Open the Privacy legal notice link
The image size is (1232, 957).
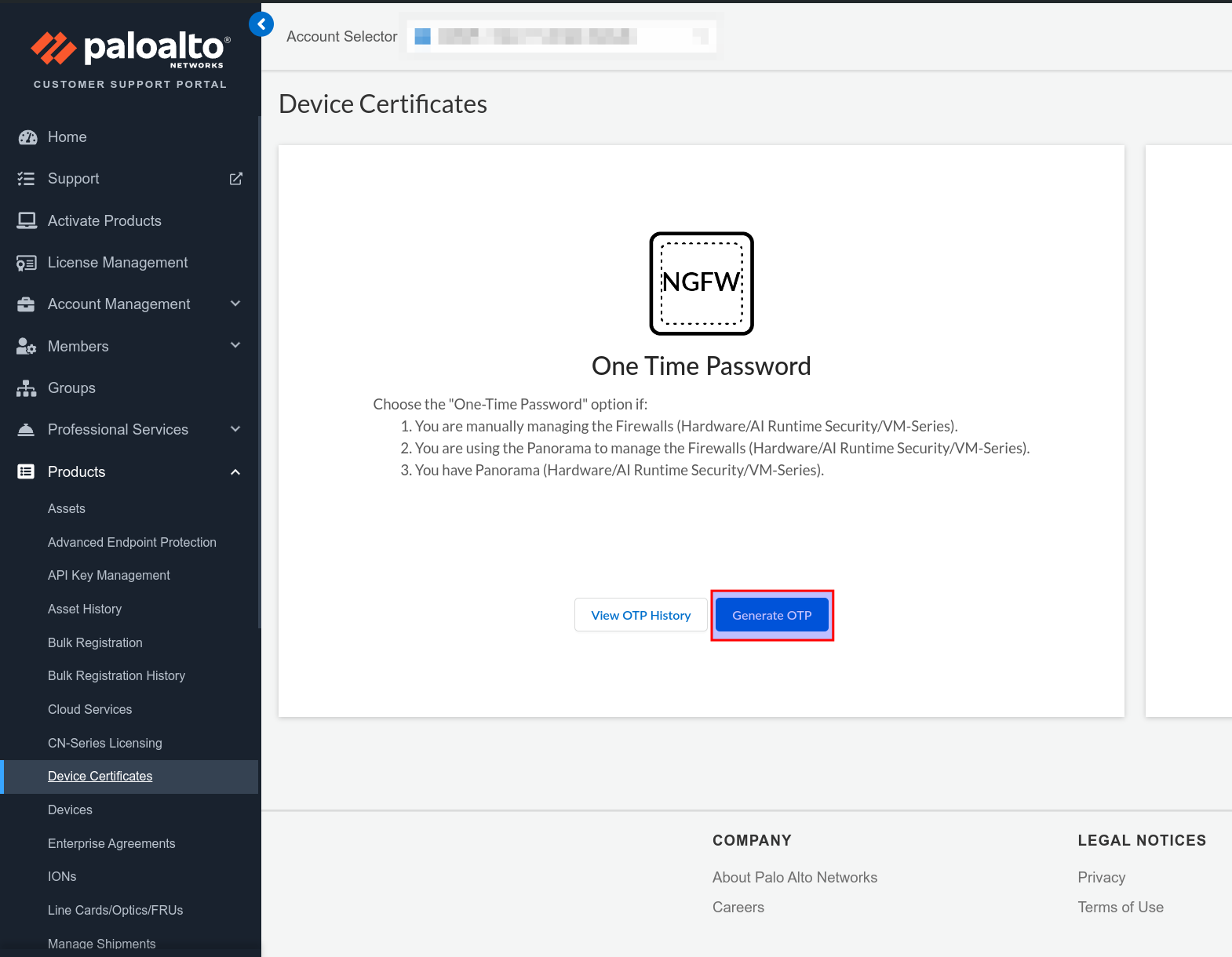coord(1102,877)
